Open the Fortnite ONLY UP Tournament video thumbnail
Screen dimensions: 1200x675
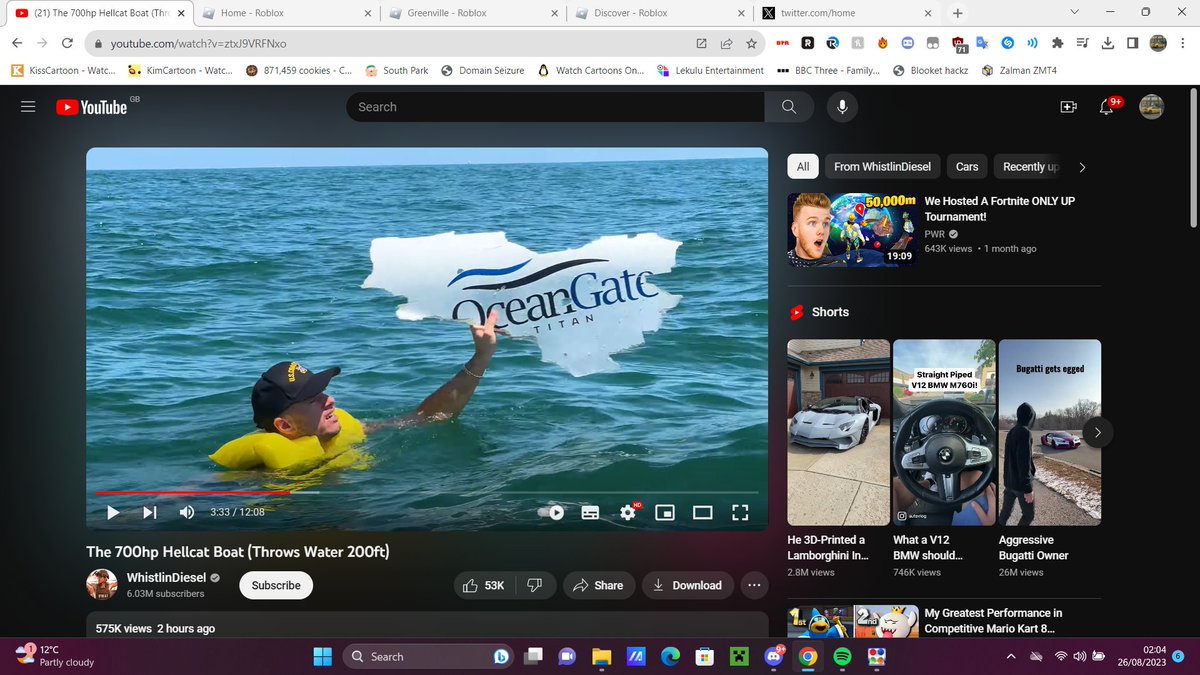pos(852,229)
